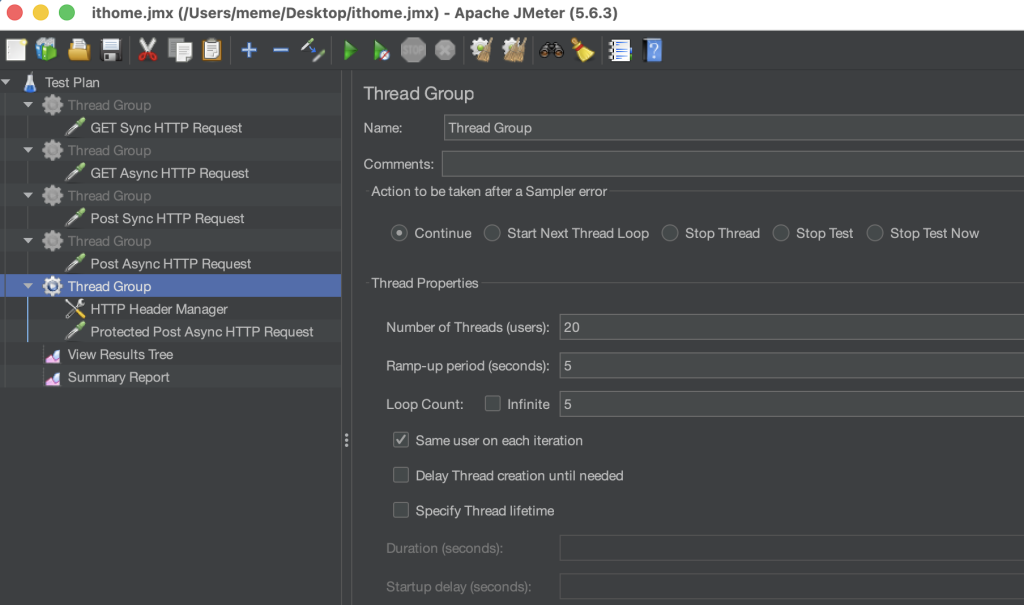Enable Delay Thread creation until needed
The height and width of the screenshot is (605, 1024).
(401, 475)
